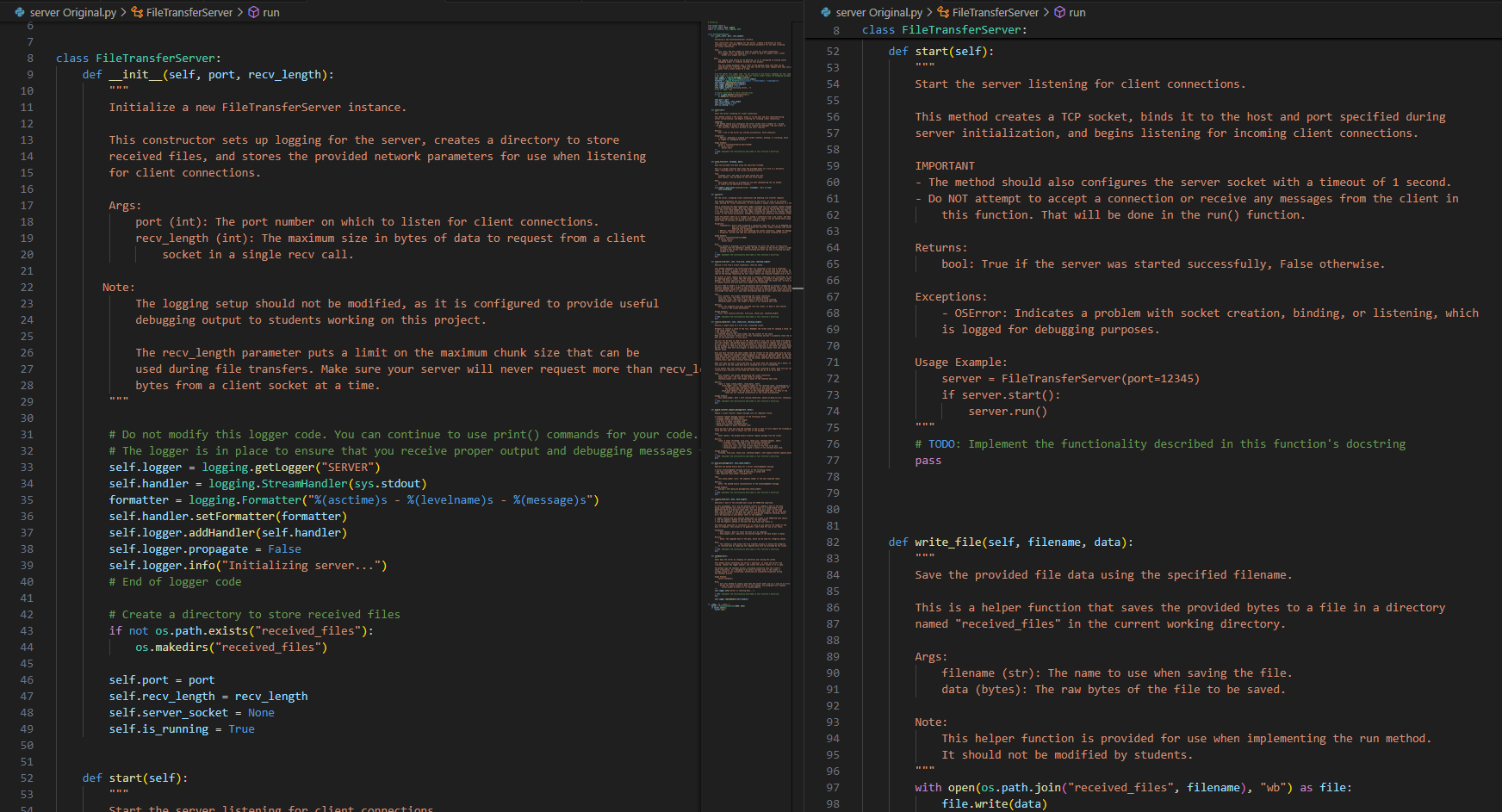Open the chevron before run in right breadcrumb
The image size is (1502, 812).
click(x=1046, y=12)
